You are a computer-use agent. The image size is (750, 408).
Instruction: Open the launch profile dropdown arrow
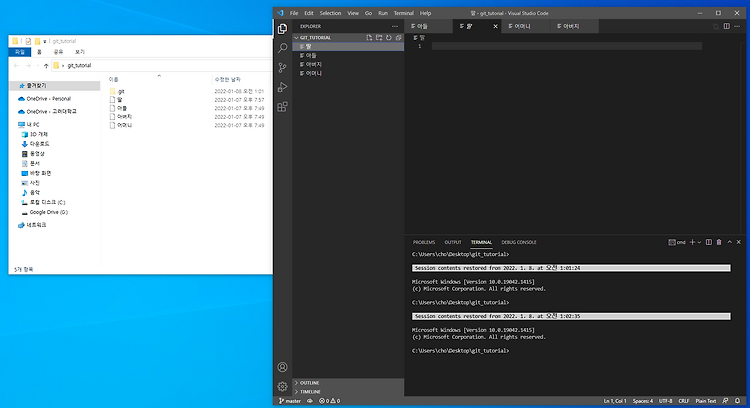(699, 243)
